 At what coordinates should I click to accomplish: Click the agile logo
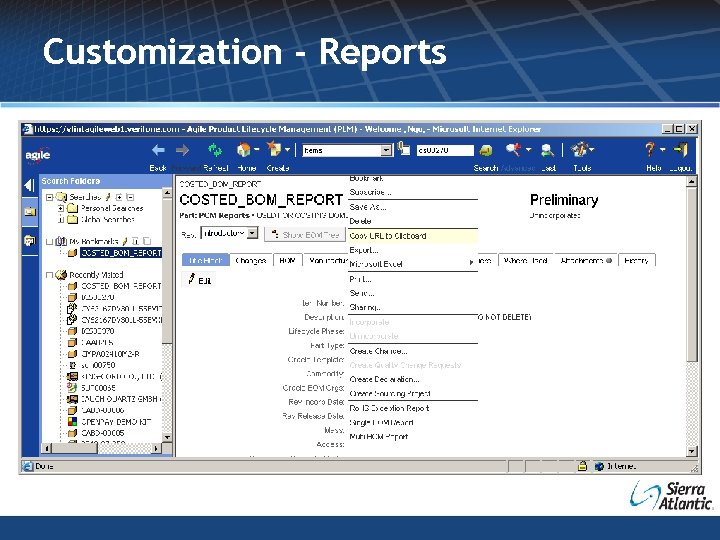pyautogui.click(x=38, y=155)
